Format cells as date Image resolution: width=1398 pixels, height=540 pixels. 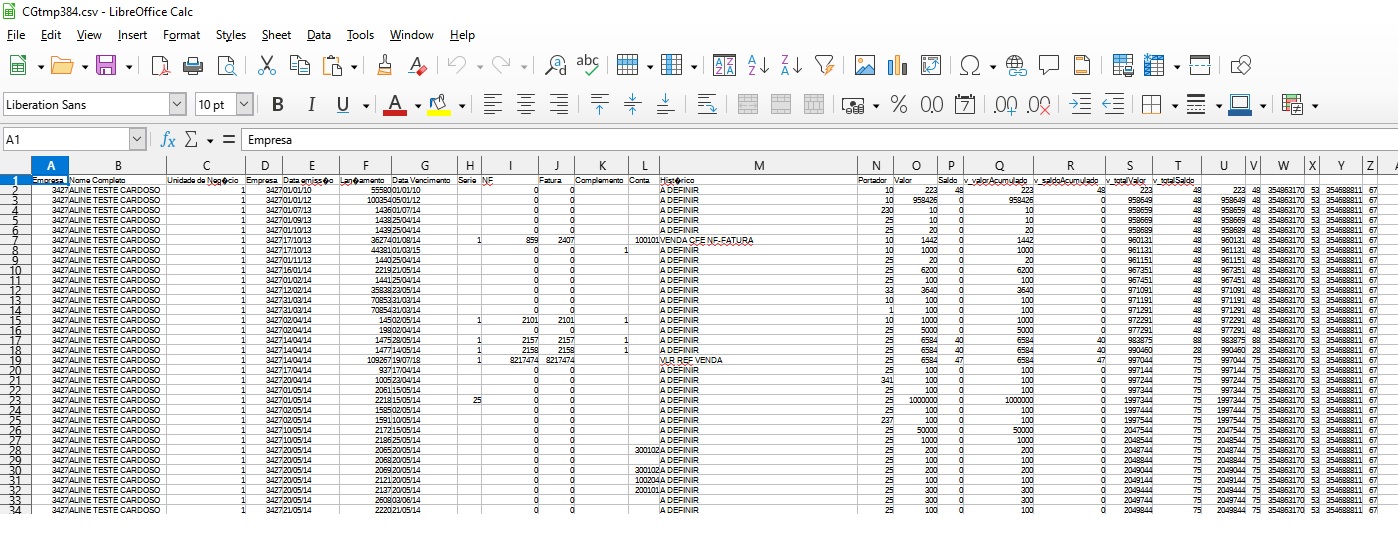[965, 104]
